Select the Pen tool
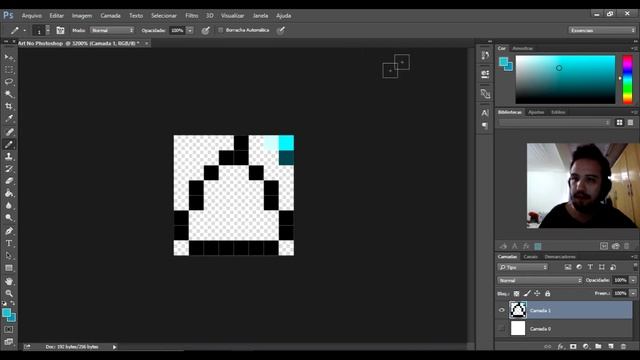 [x=9, y=231]
